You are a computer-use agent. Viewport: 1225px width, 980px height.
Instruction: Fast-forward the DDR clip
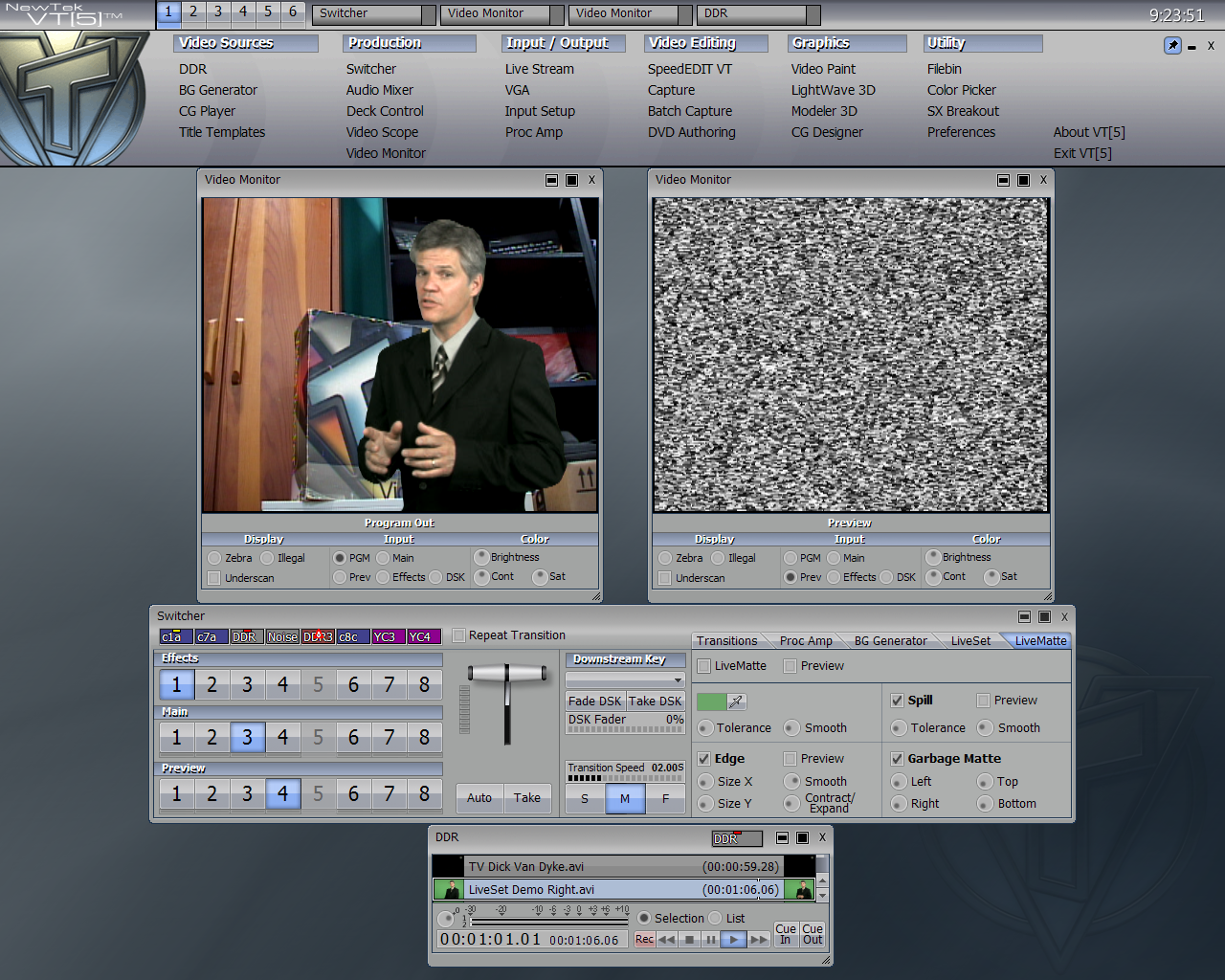[759, 940]
